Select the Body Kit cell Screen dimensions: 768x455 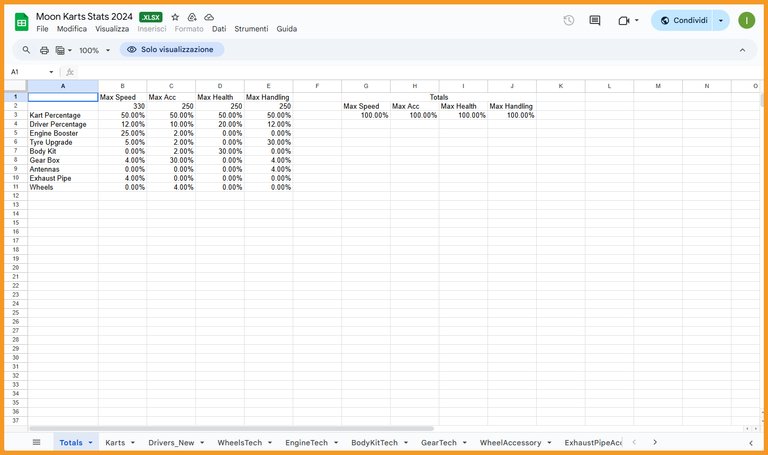click(63, 151)
